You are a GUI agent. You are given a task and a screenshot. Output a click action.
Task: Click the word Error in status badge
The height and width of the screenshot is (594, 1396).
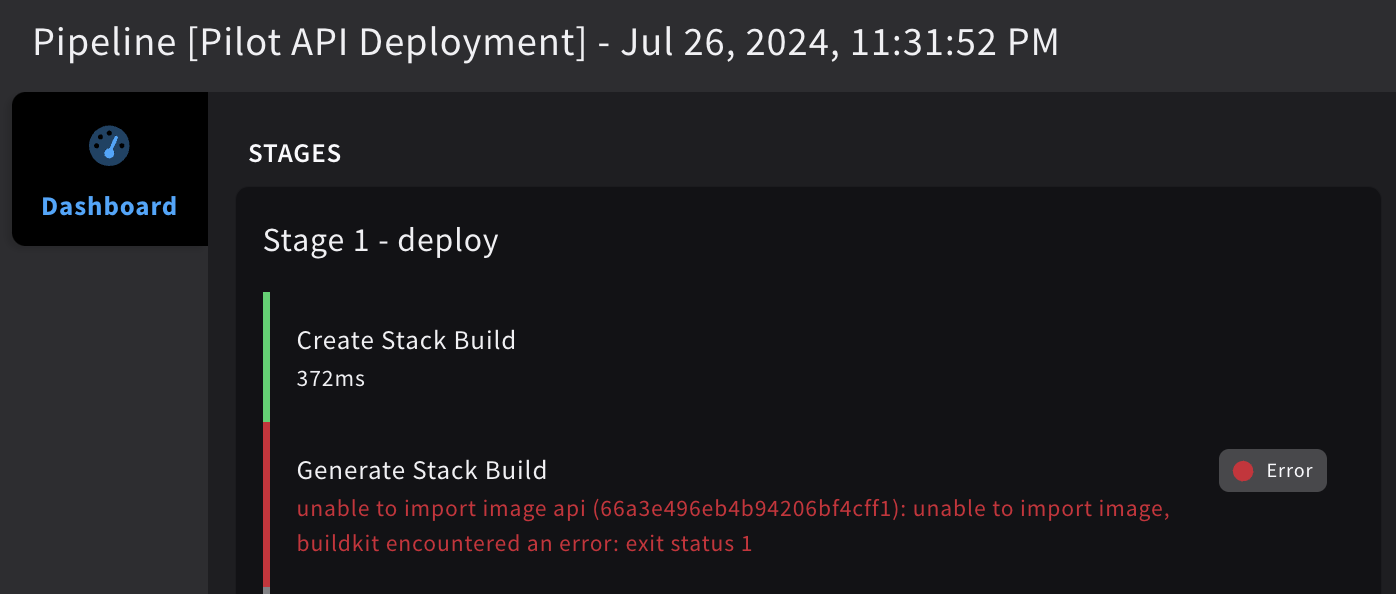click(1289, 471)
